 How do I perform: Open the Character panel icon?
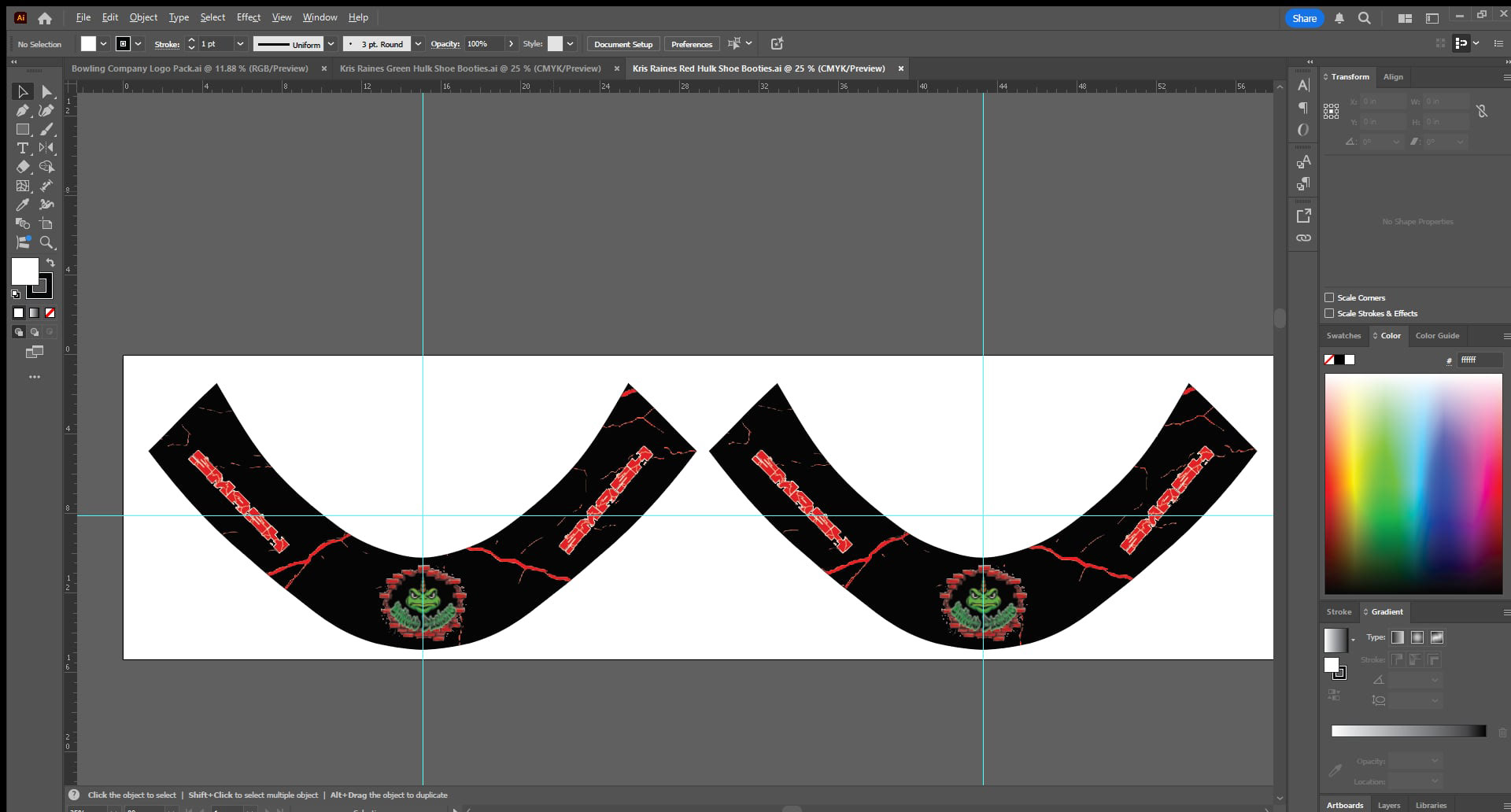click(1303, 85)
